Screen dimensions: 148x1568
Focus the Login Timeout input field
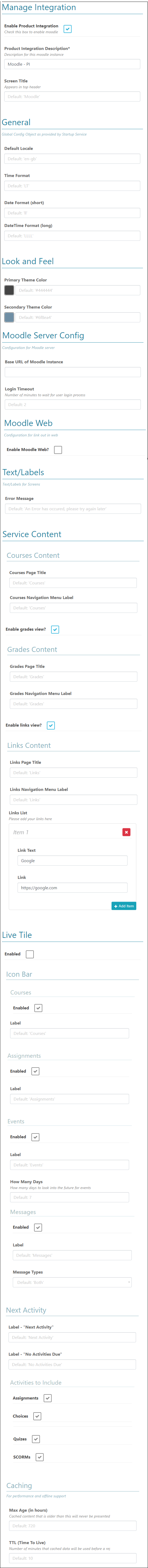72,404
